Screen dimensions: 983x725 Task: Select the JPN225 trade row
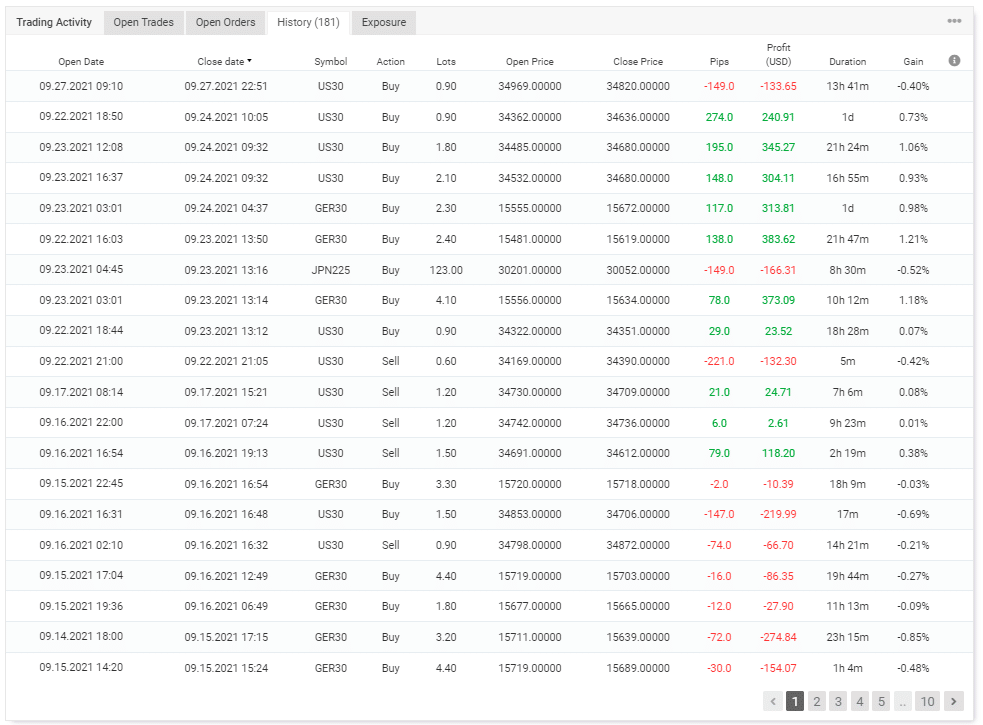click(x=330, y=270)
